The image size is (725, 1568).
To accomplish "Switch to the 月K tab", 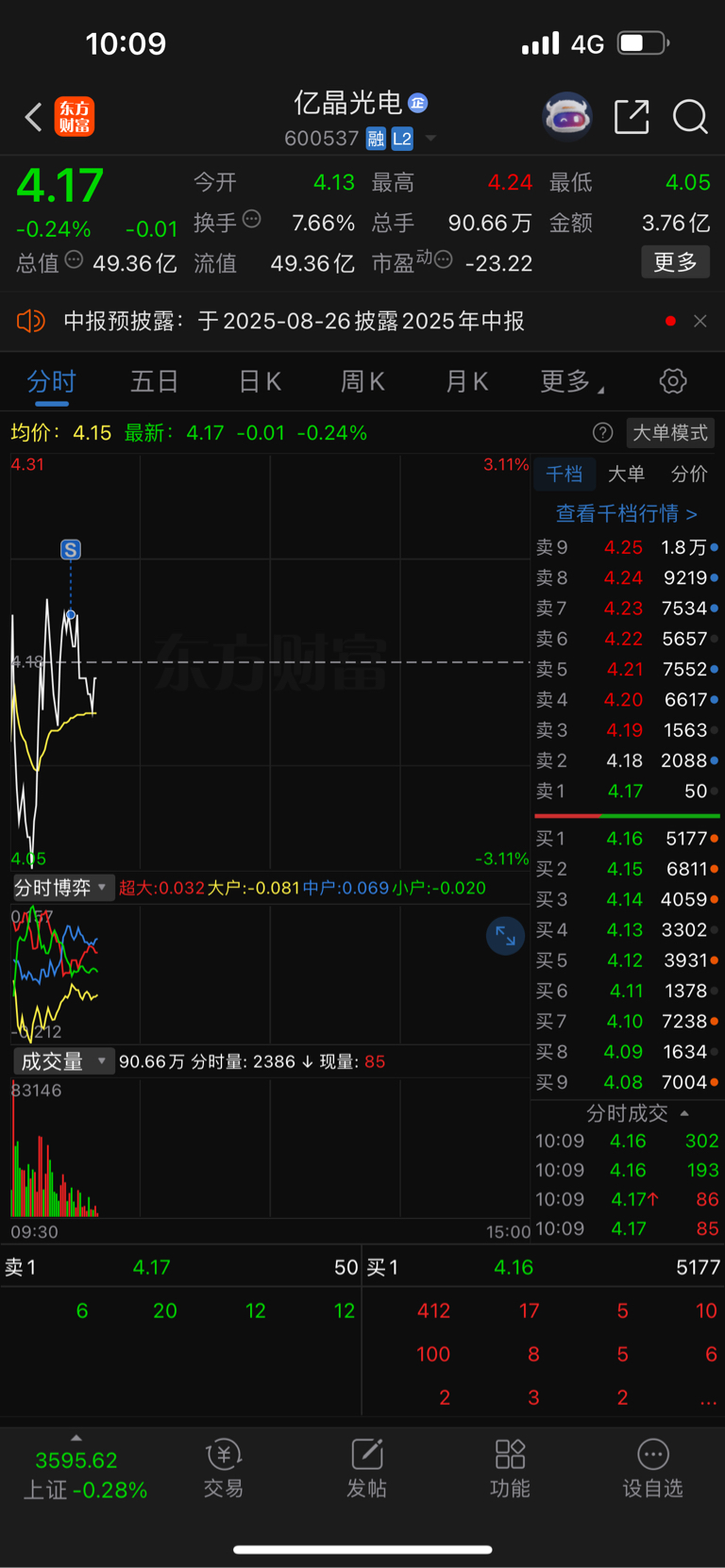I will (x=466, y=381).
